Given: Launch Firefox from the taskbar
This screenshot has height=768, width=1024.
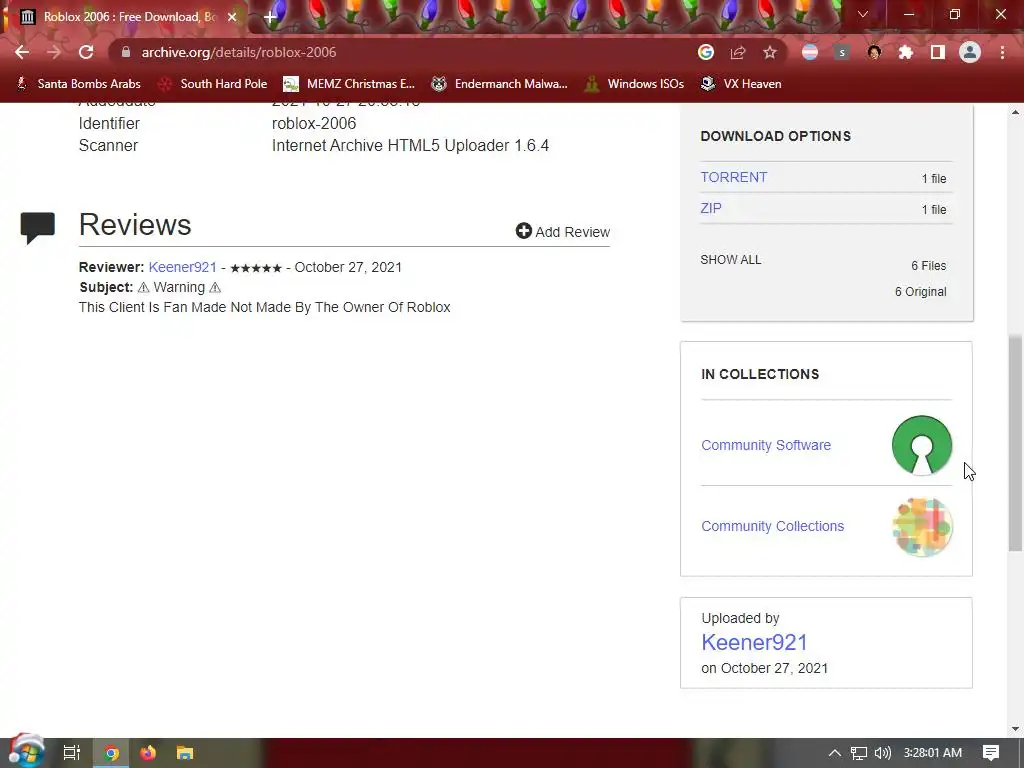Looking at the screenshot, I should tap(148, 753).
